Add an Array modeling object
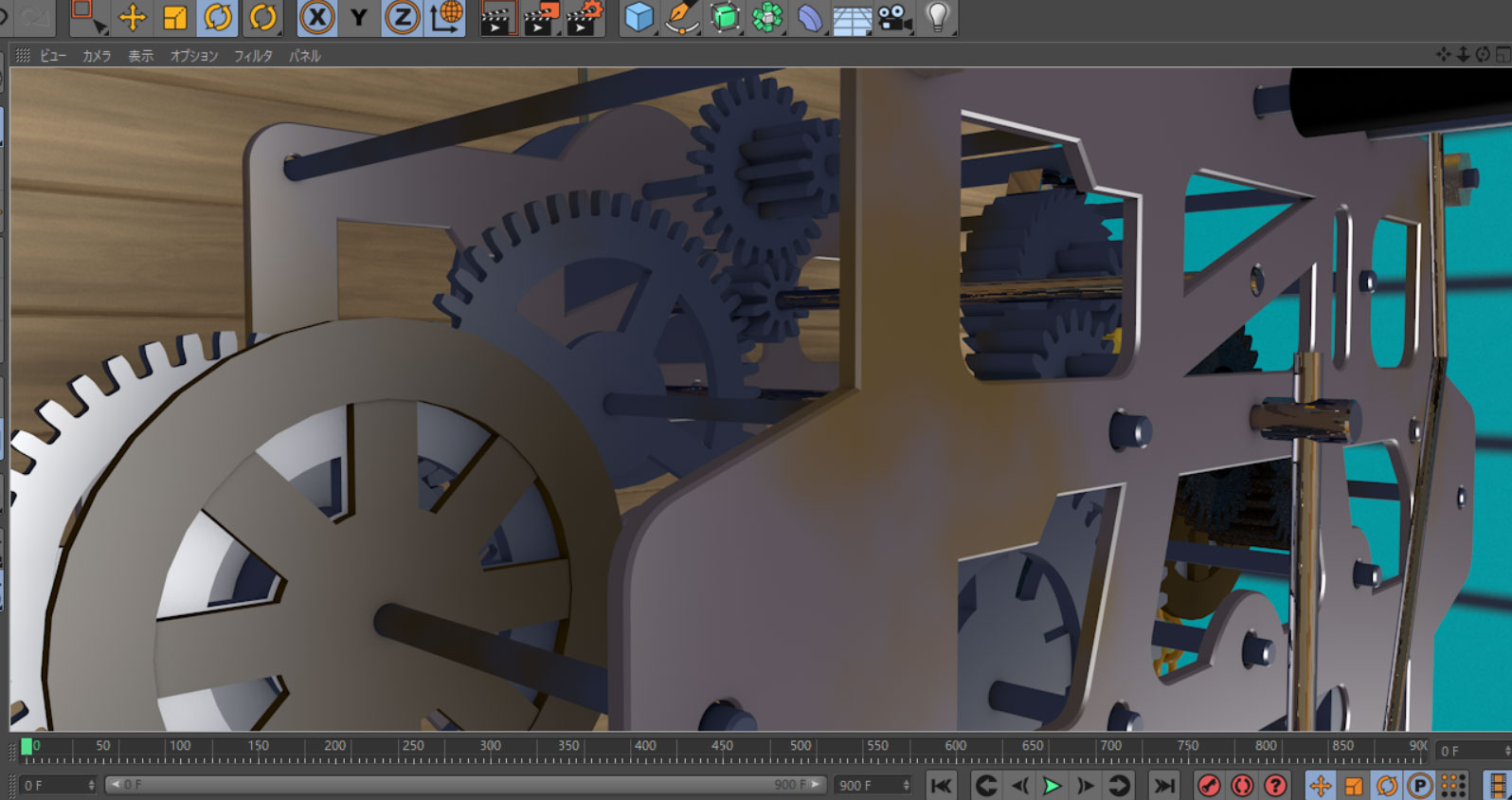 [767, 17]
